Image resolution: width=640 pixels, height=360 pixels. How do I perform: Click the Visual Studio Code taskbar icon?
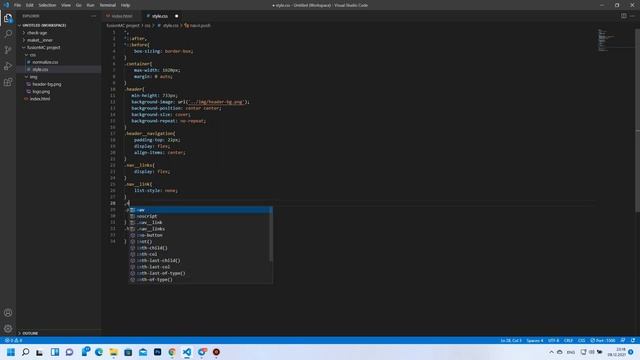click(187, 352)
